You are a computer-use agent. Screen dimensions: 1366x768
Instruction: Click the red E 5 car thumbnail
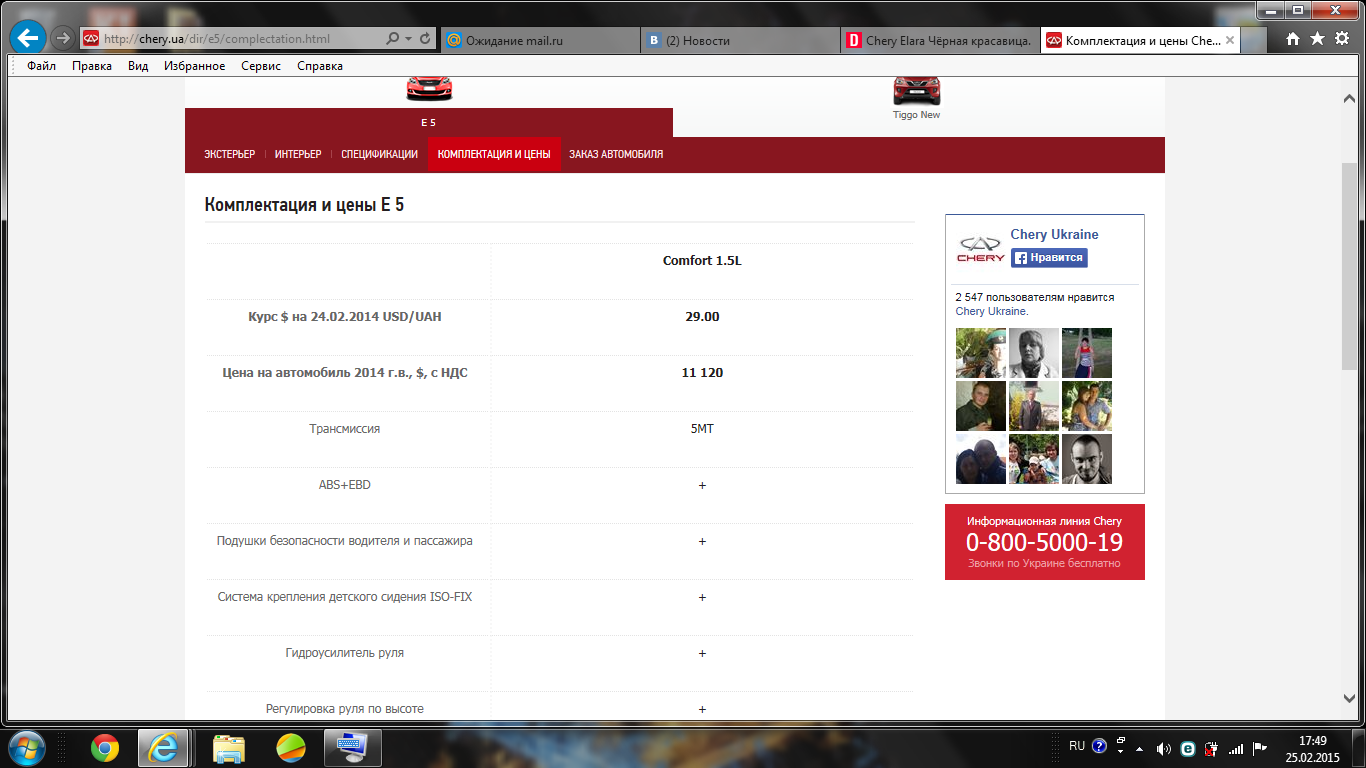[429, 88]
